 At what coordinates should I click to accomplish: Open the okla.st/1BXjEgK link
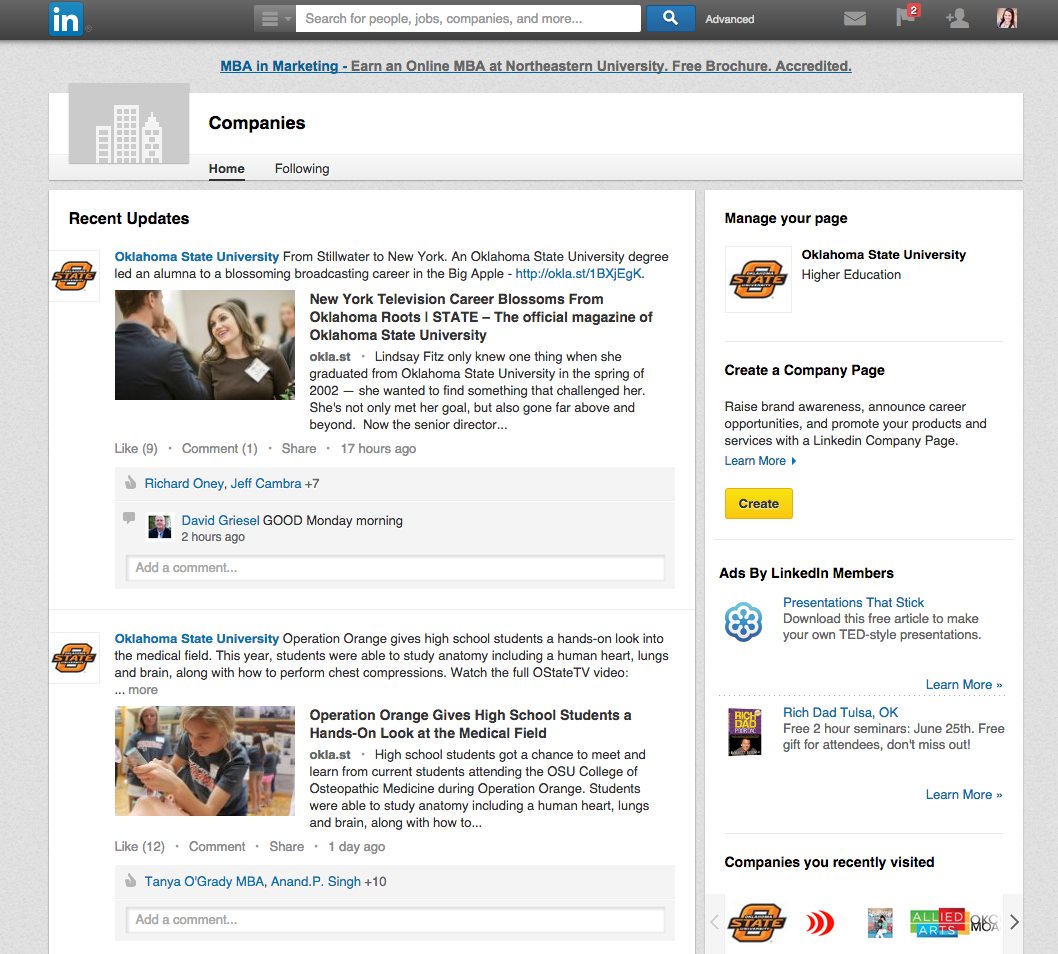click(579, 273)
